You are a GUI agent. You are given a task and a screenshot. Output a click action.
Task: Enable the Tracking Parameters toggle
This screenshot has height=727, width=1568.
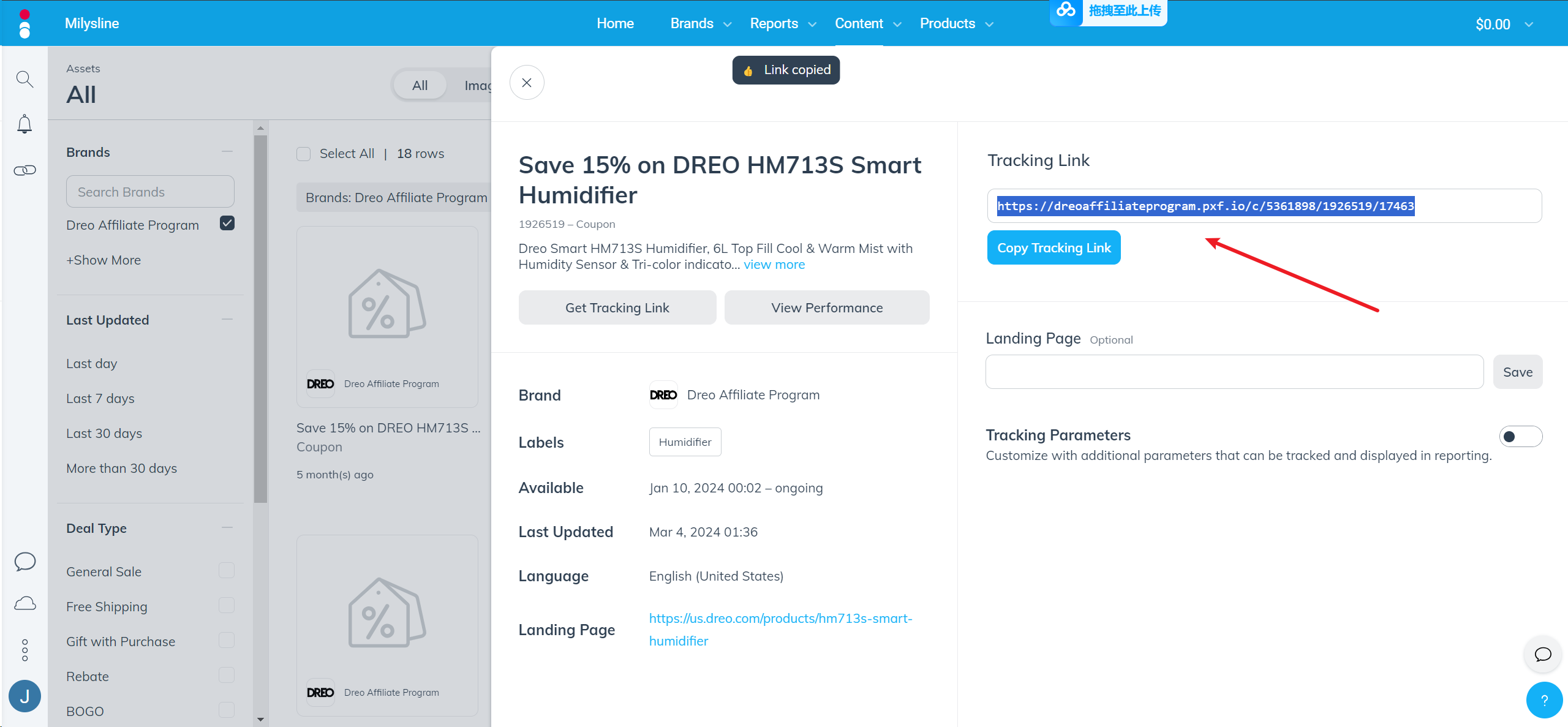click(x=1520, y=437)
